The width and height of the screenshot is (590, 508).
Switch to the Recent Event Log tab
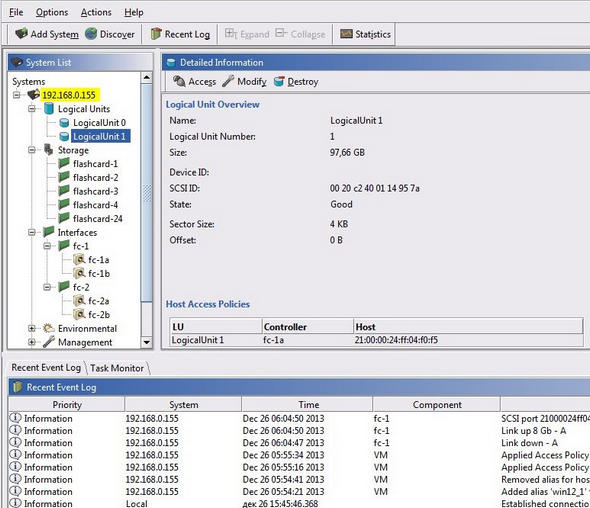[x=46, y=368]
